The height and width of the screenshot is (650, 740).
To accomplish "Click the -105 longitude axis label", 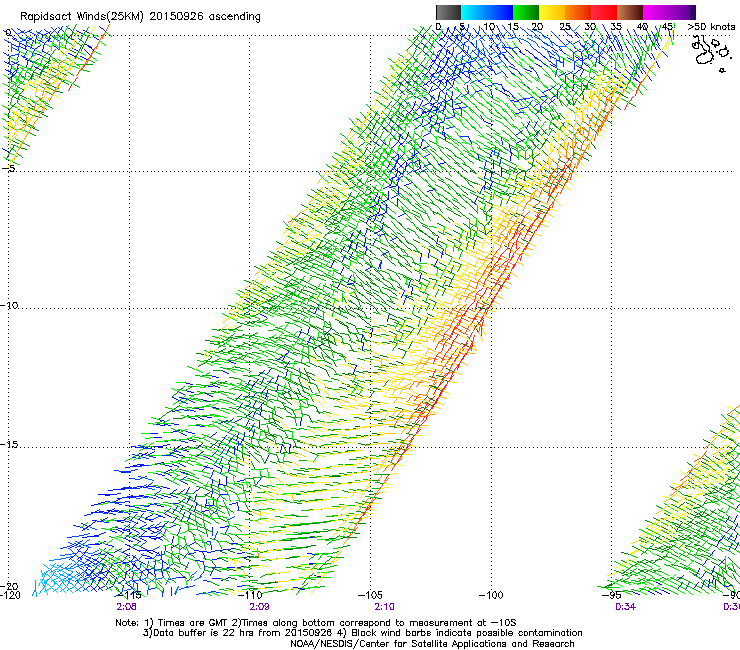I will pos(370,595).
